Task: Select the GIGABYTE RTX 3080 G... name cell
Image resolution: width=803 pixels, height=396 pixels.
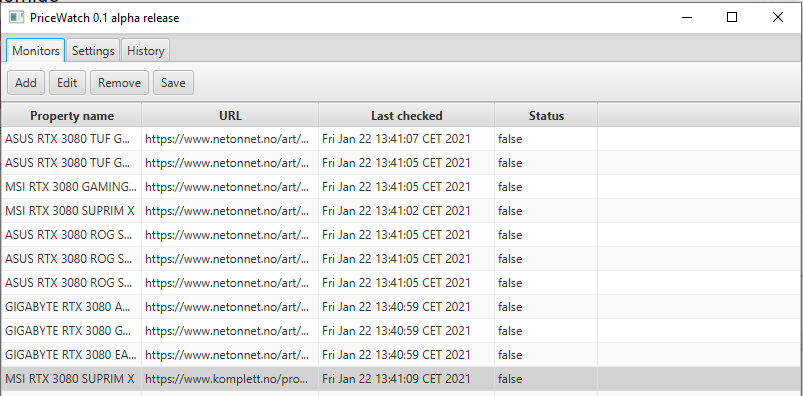Action: coord(71,331)
